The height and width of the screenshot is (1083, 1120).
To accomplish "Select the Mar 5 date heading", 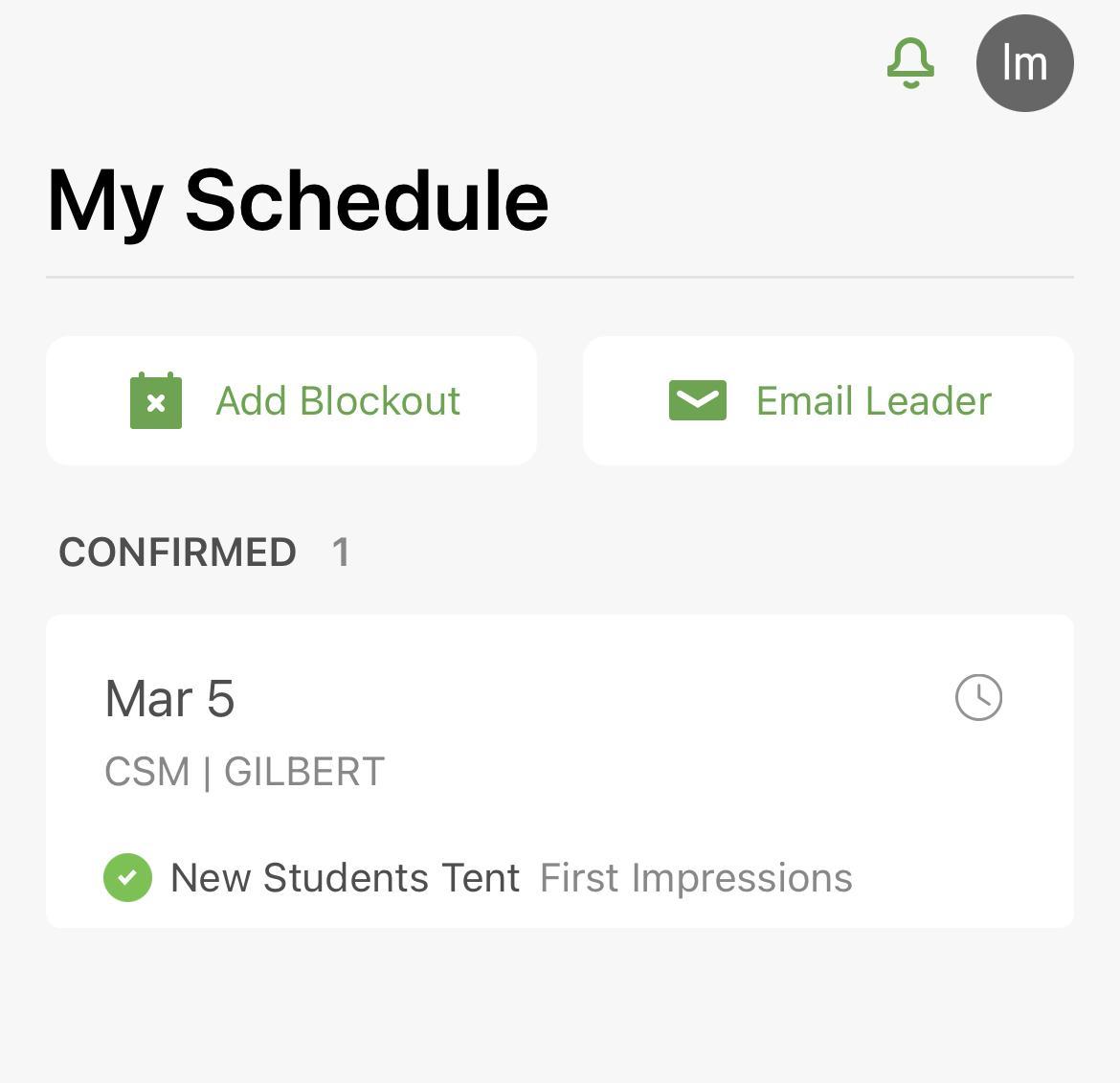I will point(169,698).
